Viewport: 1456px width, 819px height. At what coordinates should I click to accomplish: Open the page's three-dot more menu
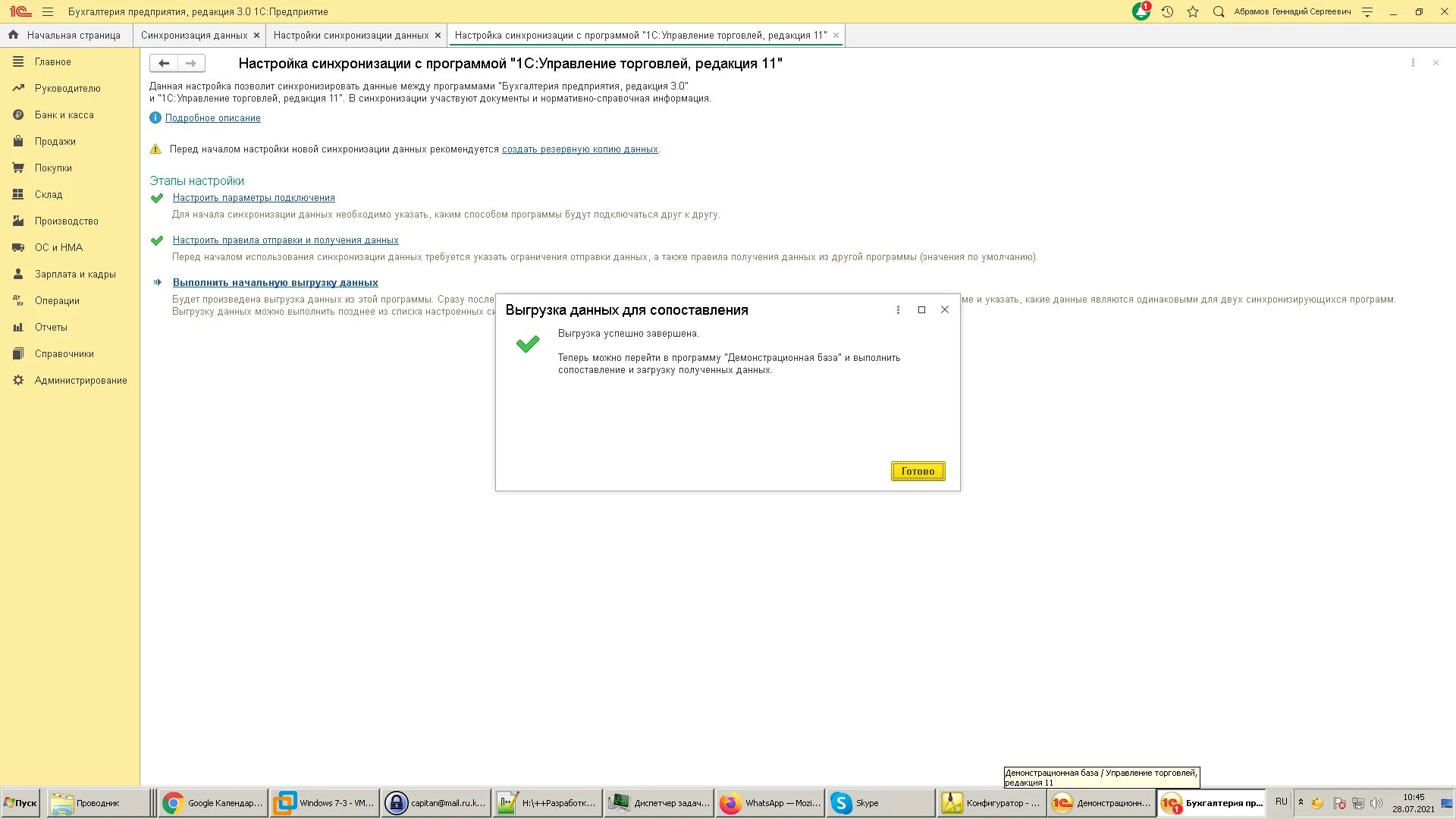tap(1413, 63)
